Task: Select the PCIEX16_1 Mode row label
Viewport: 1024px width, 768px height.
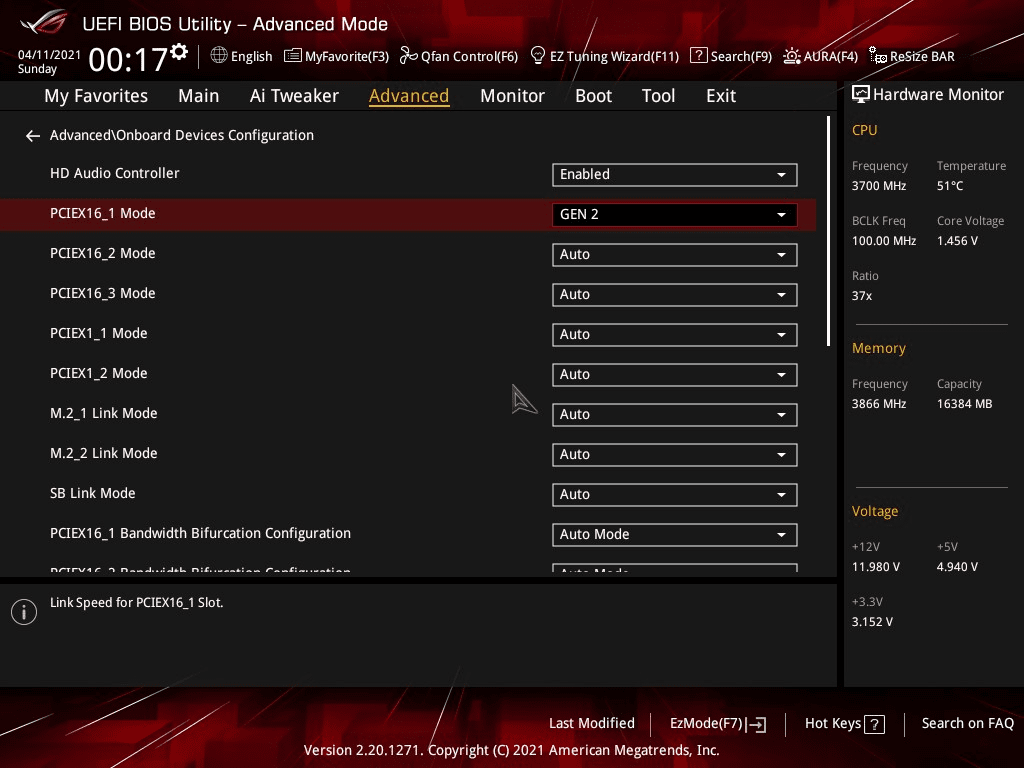Action: (103, 214)
